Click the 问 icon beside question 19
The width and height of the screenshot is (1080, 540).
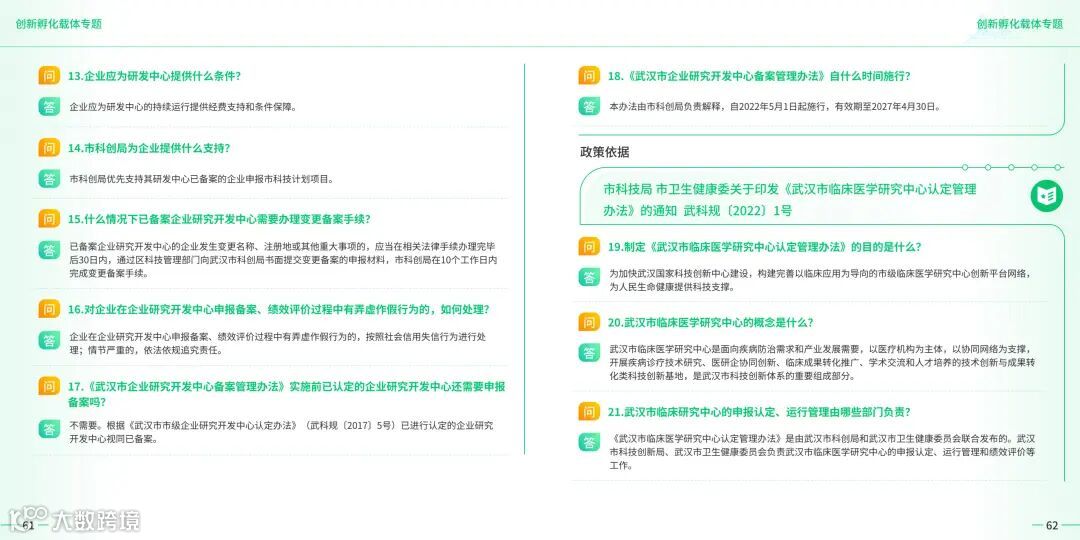point(589,246)
